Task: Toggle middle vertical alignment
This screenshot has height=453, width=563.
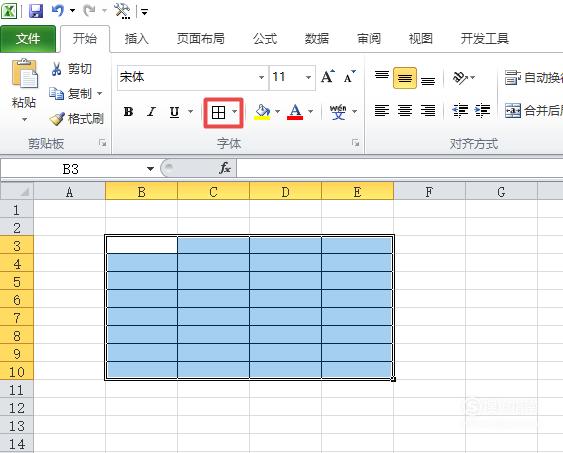Action: point(405,78)
